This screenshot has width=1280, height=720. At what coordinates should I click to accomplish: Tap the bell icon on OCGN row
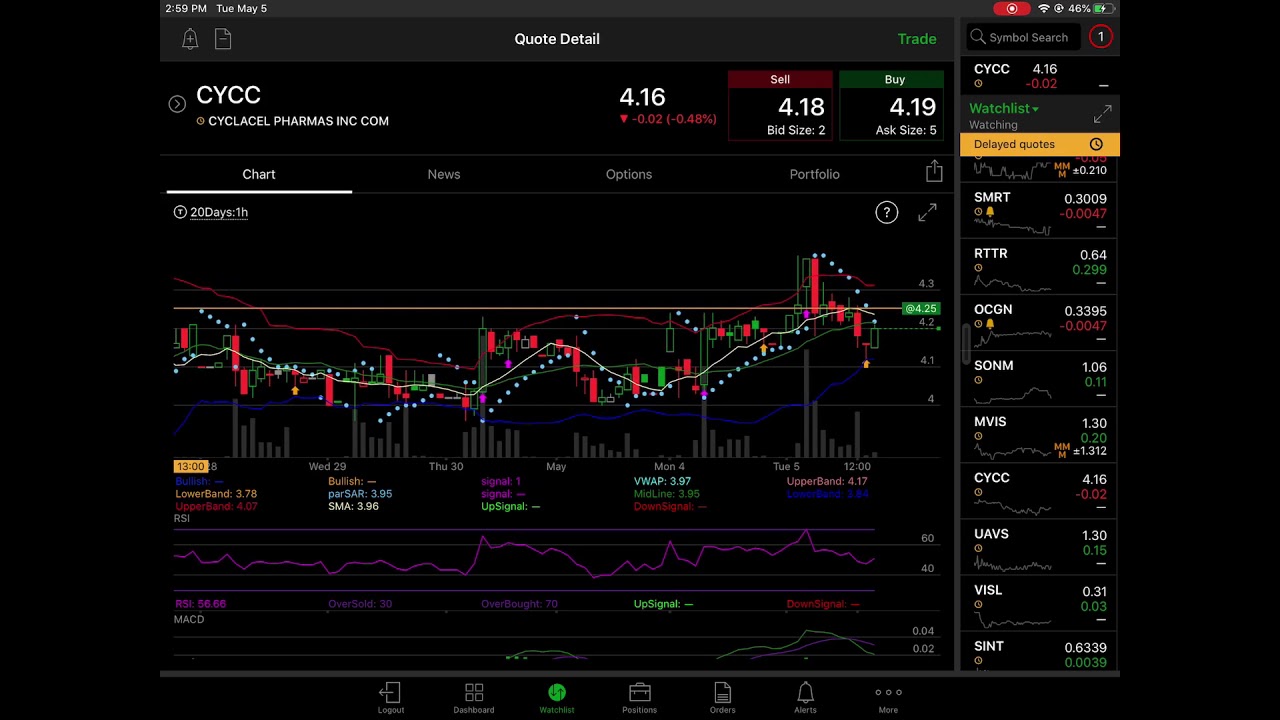tap(990, 325)
